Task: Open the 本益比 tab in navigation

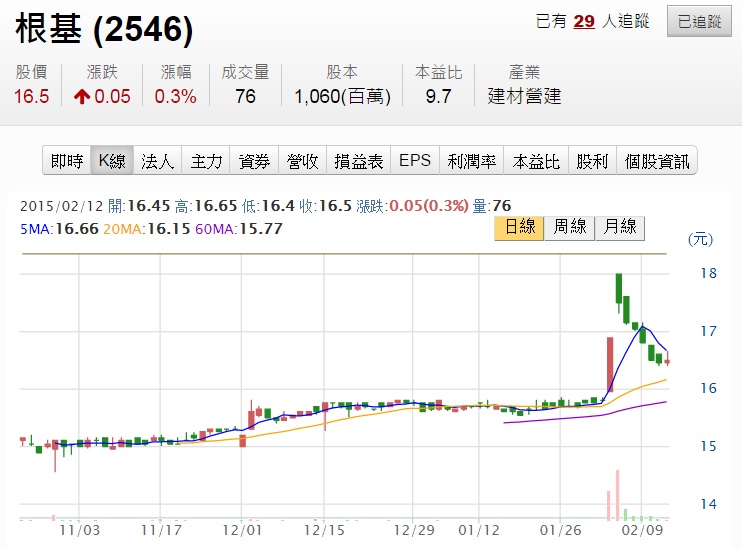Action: click(536, 161)
